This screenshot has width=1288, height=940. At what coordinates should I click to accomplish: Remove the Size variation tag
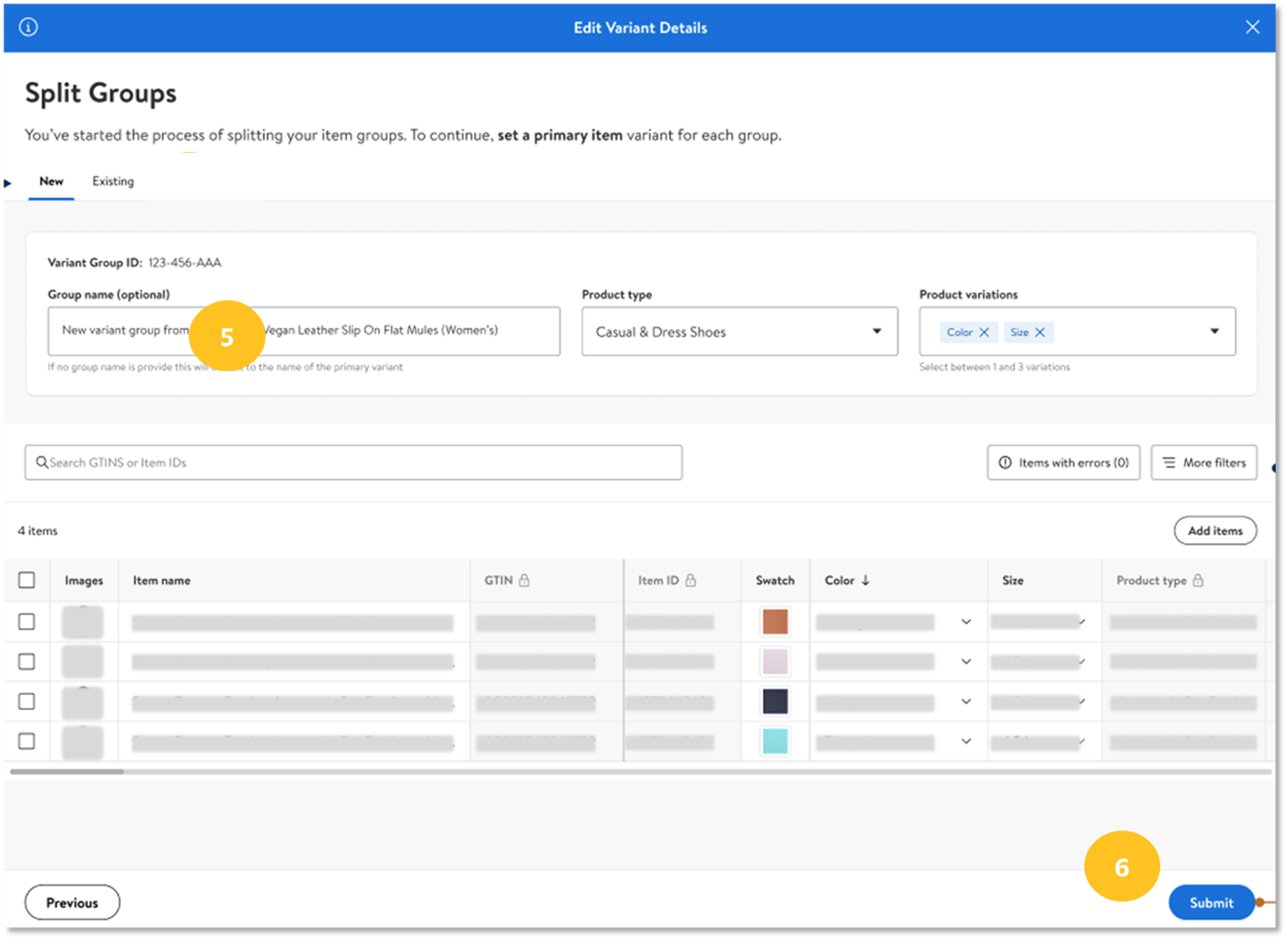[1040, 333]
